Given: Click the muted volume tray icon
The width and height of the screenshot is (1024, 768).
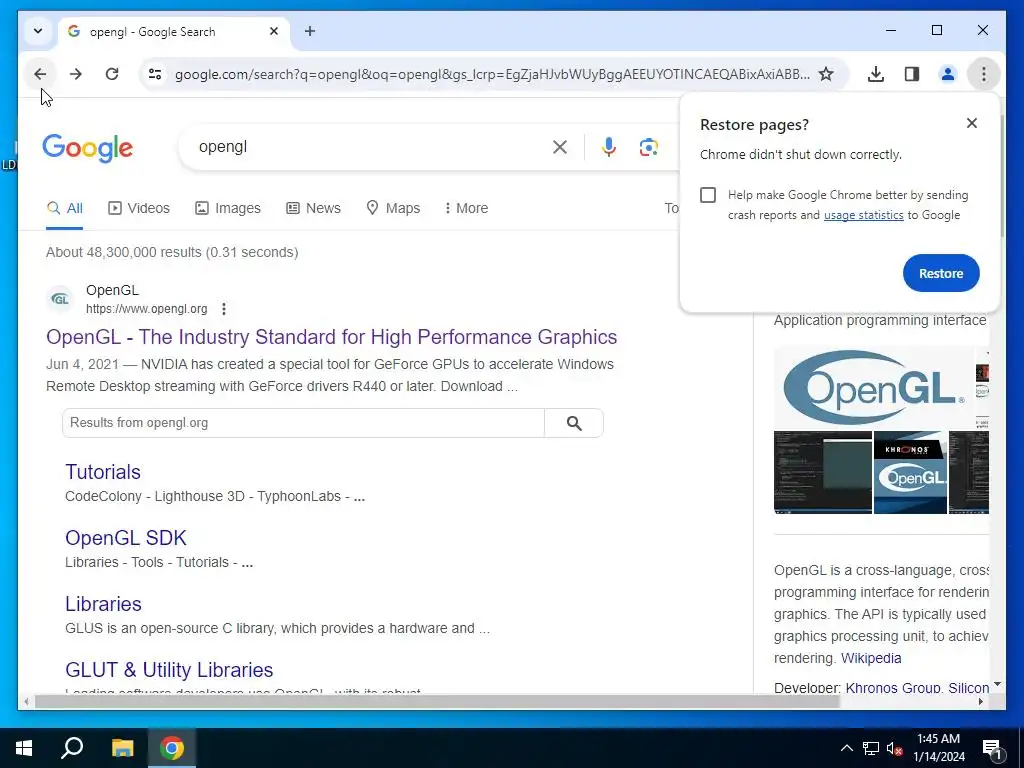Looking at the screenshot, I should [x=894, y=748].
